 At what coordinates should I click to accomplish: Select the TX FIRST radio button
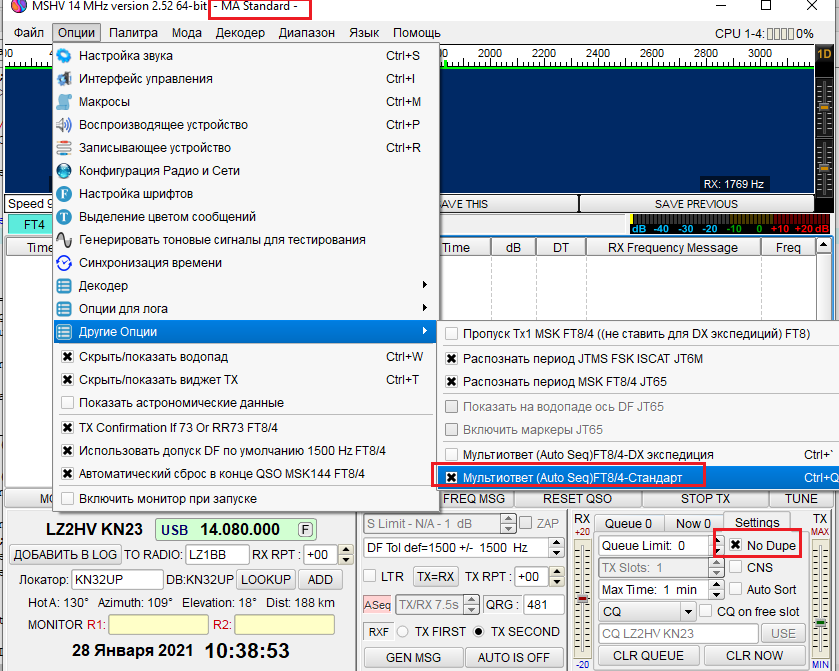[x=403, y=631]
